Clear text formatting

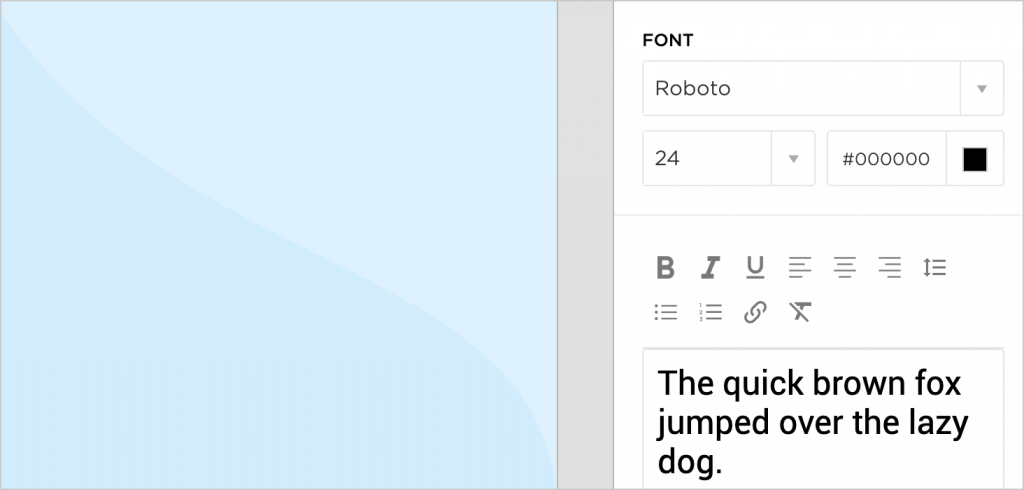tap(800, 312)
